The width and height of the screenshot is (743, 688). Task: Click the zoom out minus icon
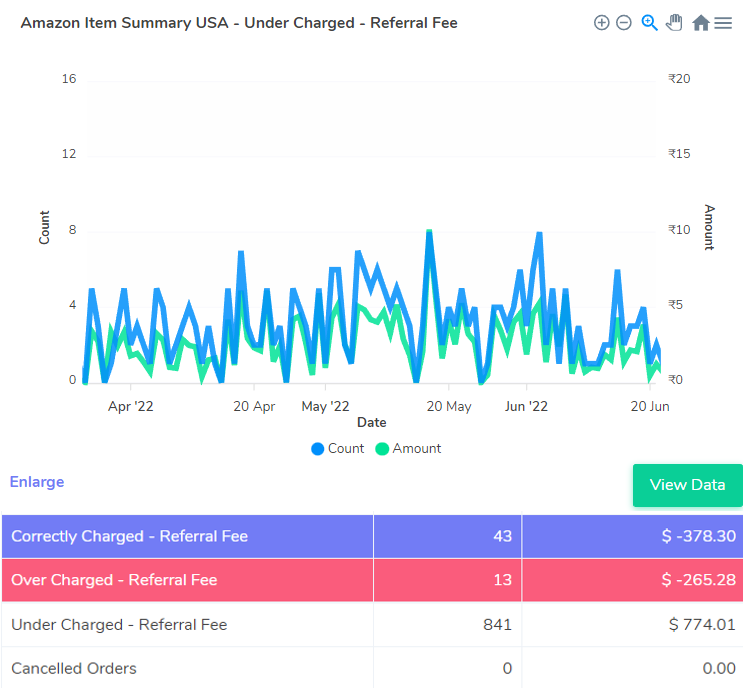point(624,23)
